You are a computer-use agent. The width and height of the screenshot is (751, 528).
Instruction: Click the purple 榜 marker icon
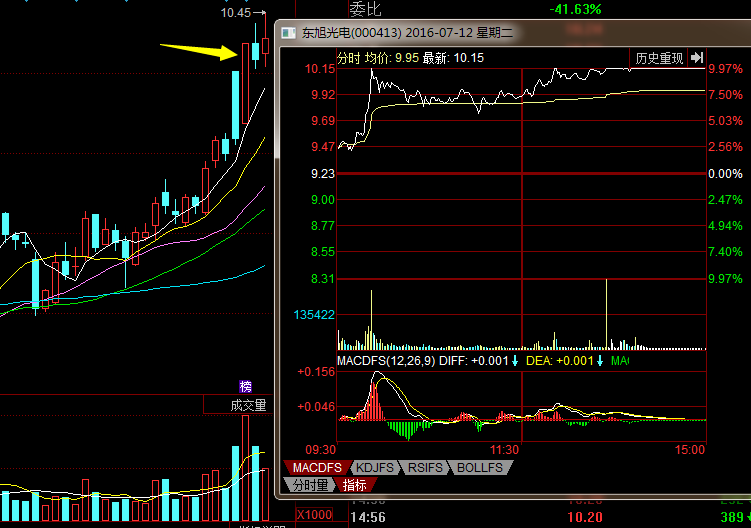tap(245, 387)
